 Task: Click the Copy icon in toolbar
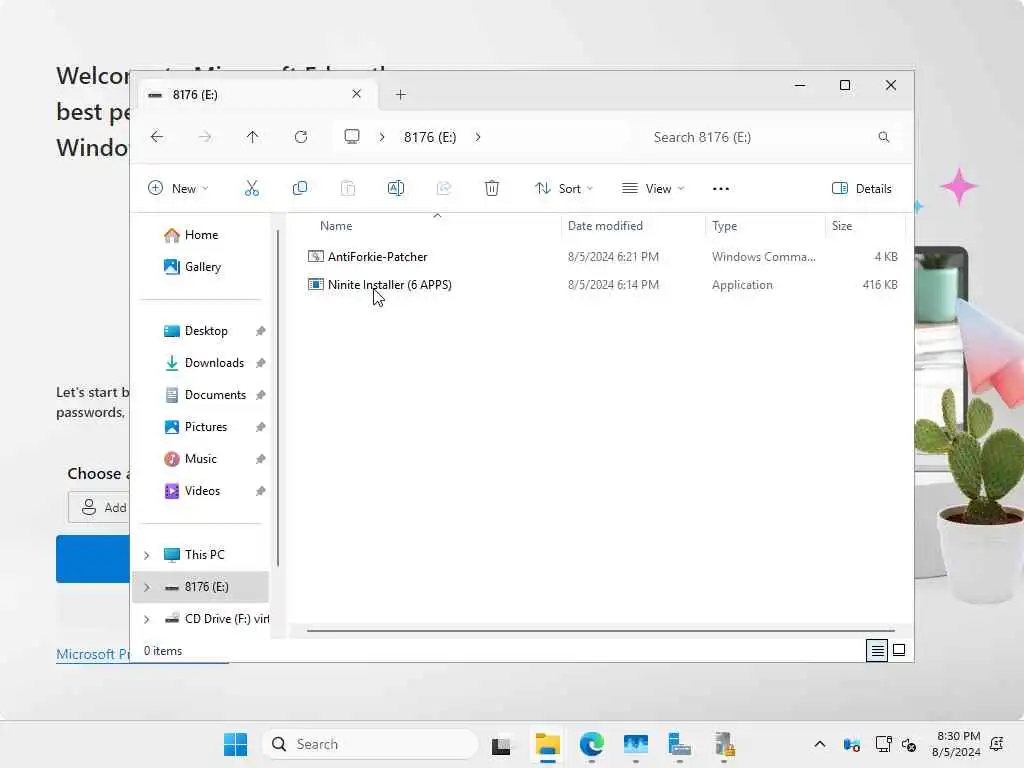tap(300, 189)
